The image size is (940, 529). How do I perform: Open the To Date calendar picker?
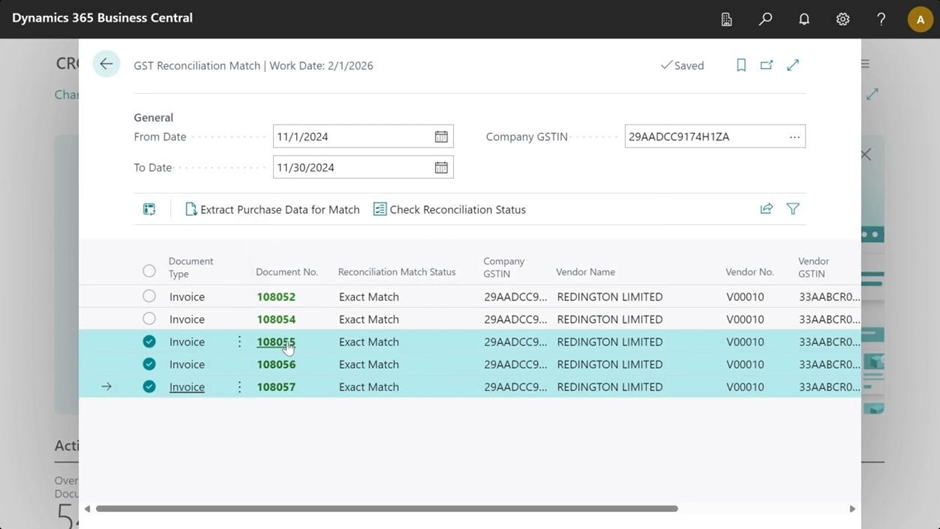tap(441, 168)
